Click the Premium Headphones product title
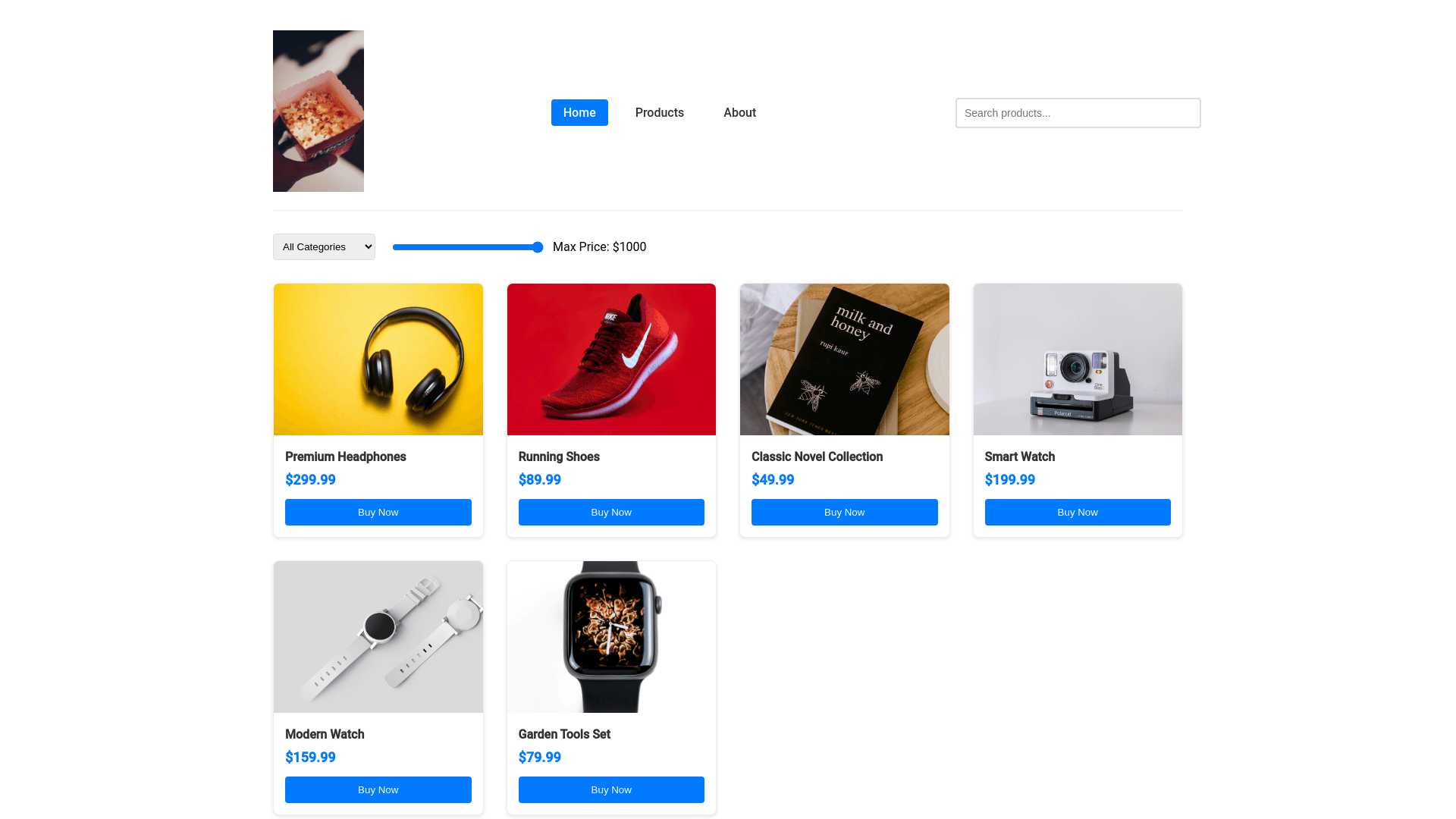Viewport: 1456px width, 819px height. (x=346, y=457)
